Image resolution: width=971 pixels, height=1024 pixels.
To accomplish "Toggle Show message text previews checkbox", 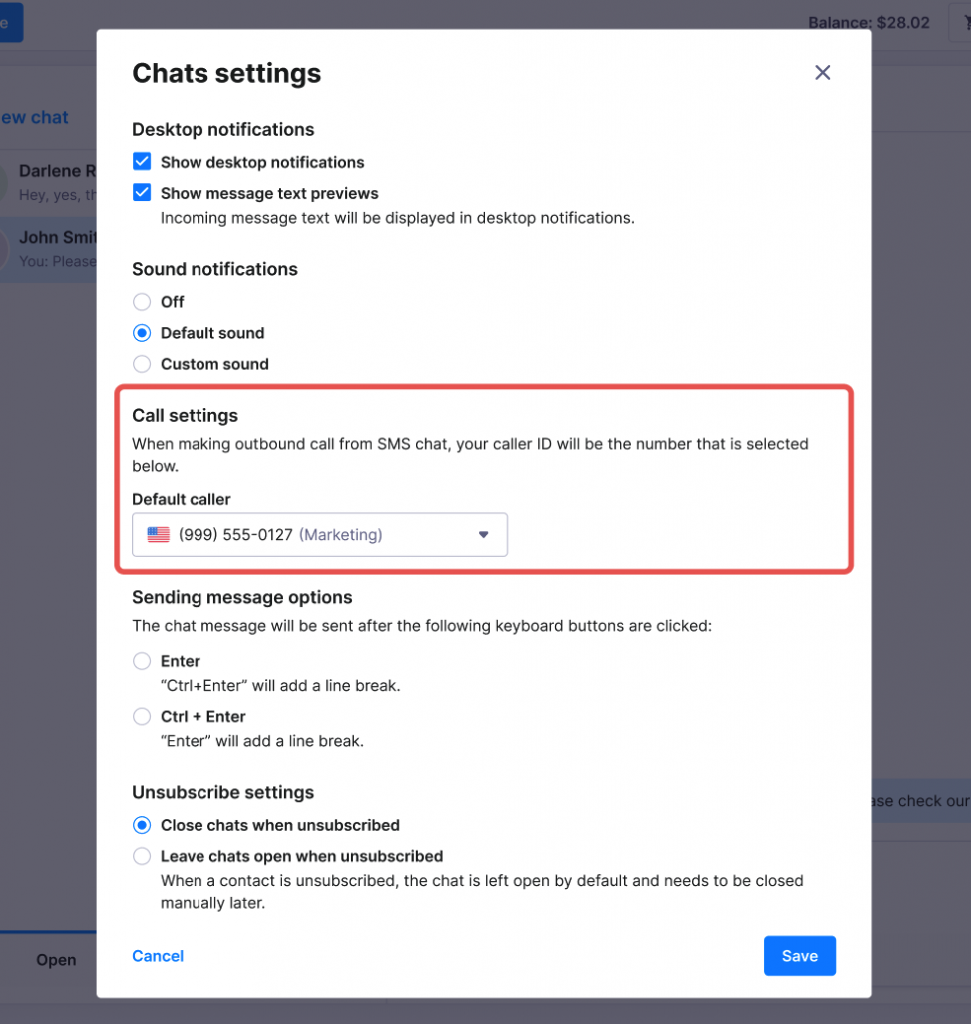I will [142, 193].
